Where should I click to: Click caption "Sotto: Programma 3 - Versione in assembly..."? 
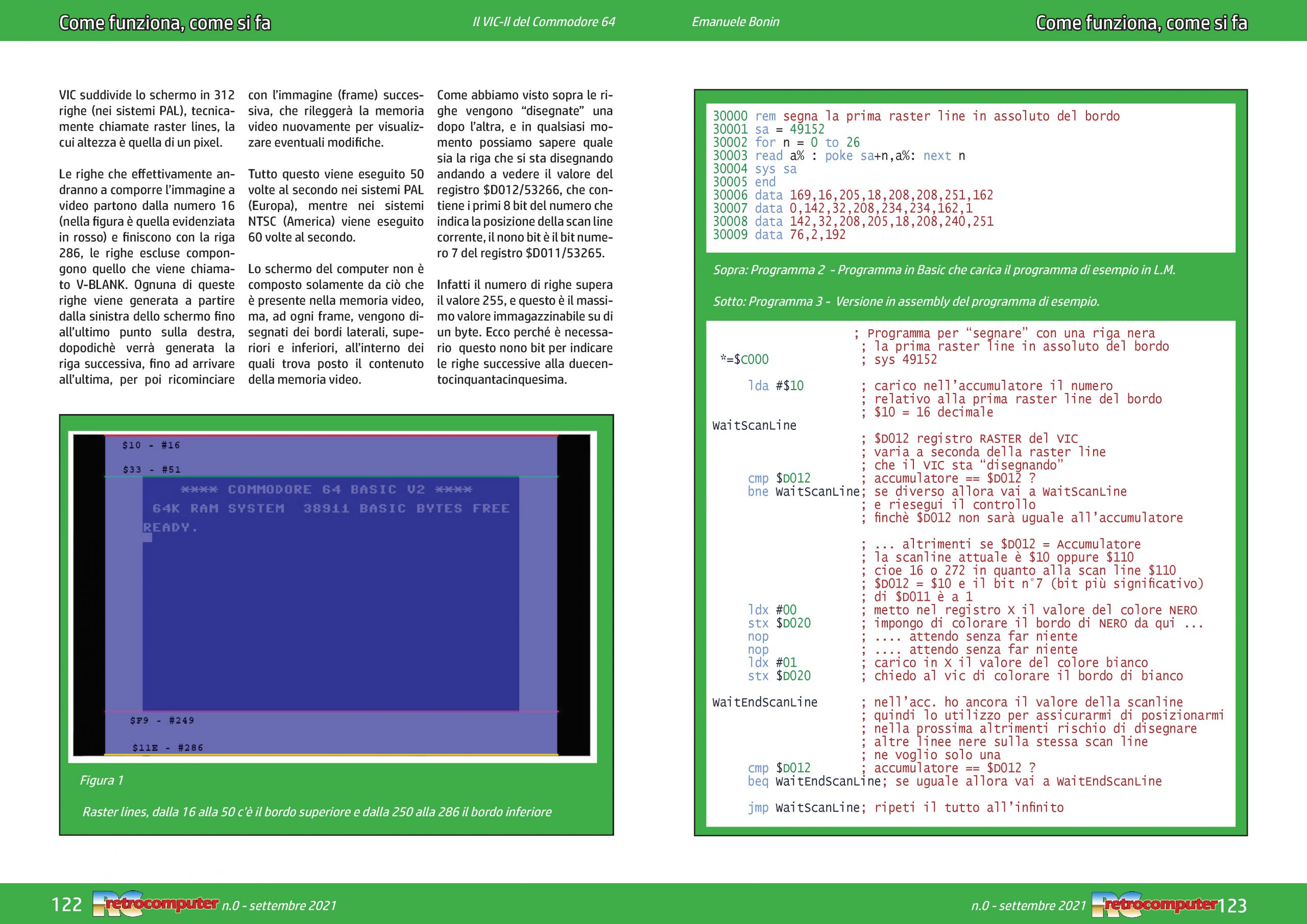coord(906,302)
